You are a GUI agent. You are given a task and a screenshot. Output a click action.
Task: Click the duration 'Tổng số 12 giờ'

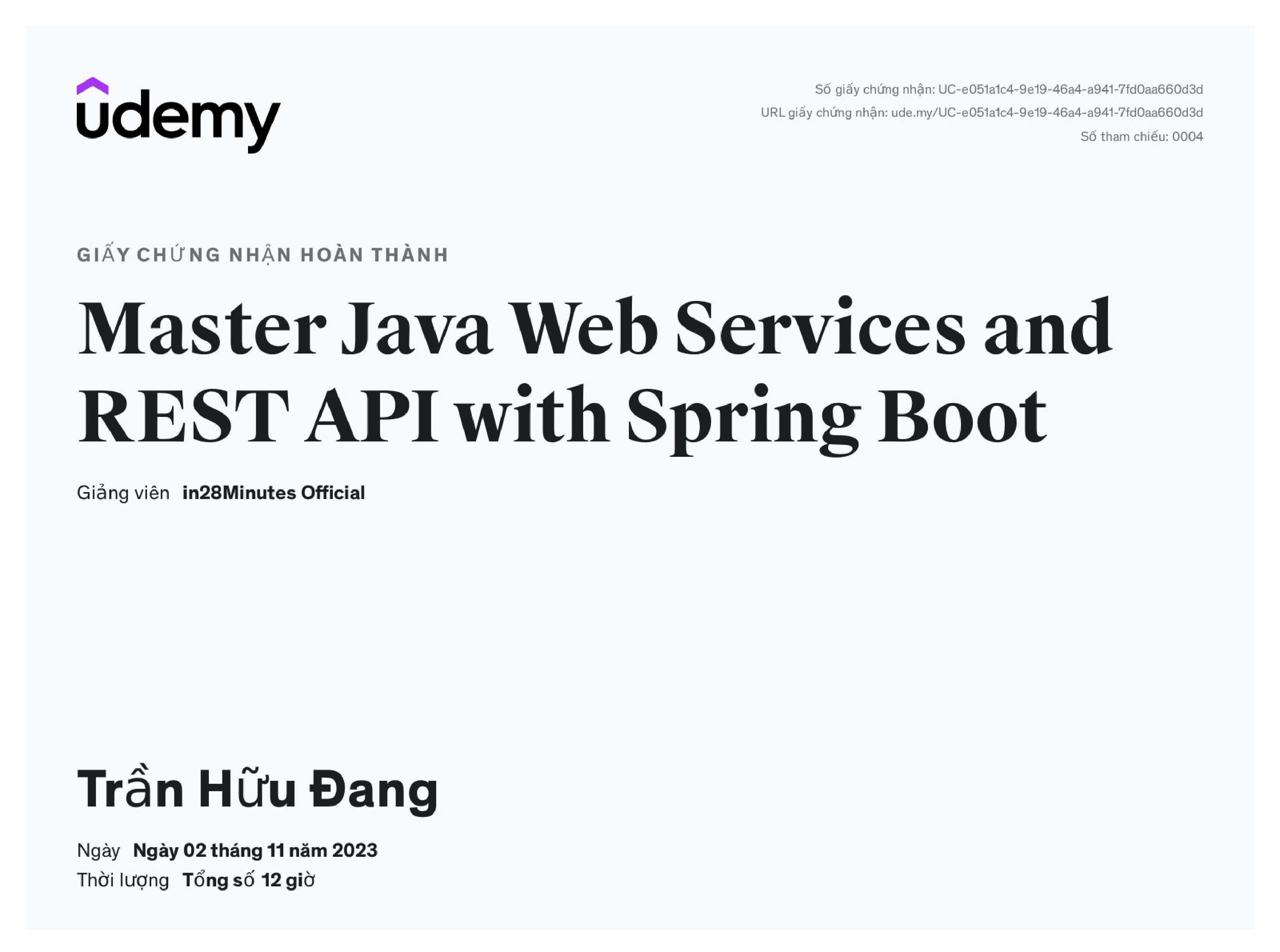click(x=248, y=880)
